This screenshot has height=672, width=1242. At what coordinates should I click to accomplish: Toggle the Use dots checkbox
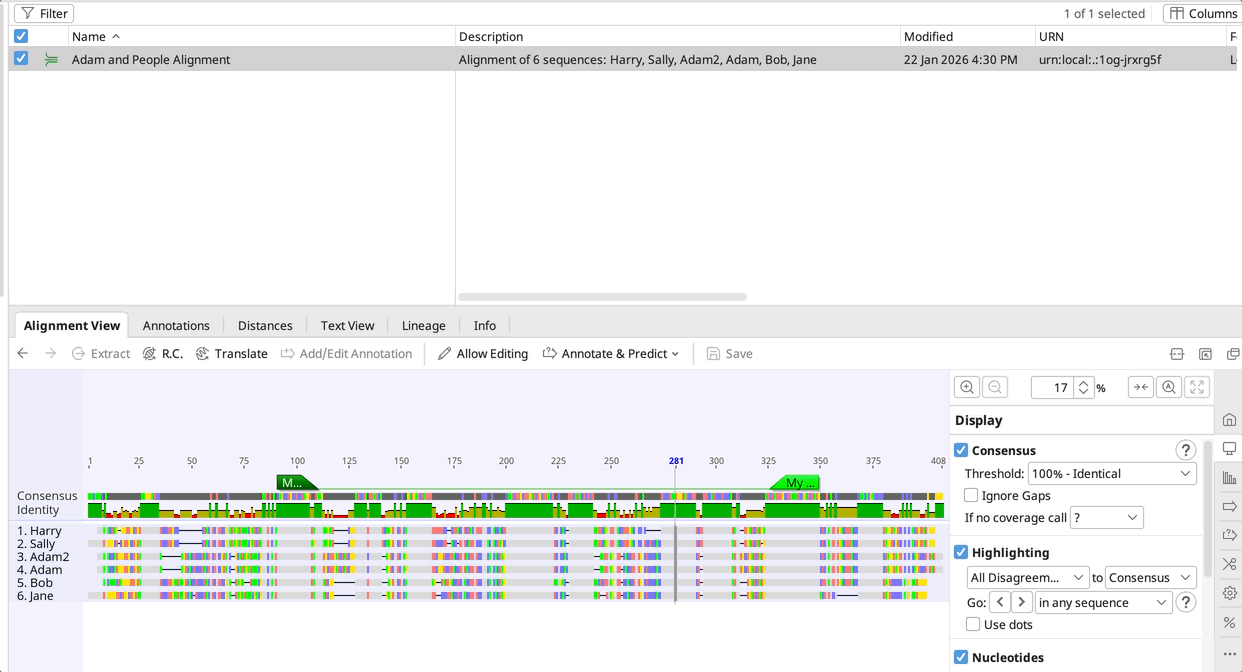973,625
